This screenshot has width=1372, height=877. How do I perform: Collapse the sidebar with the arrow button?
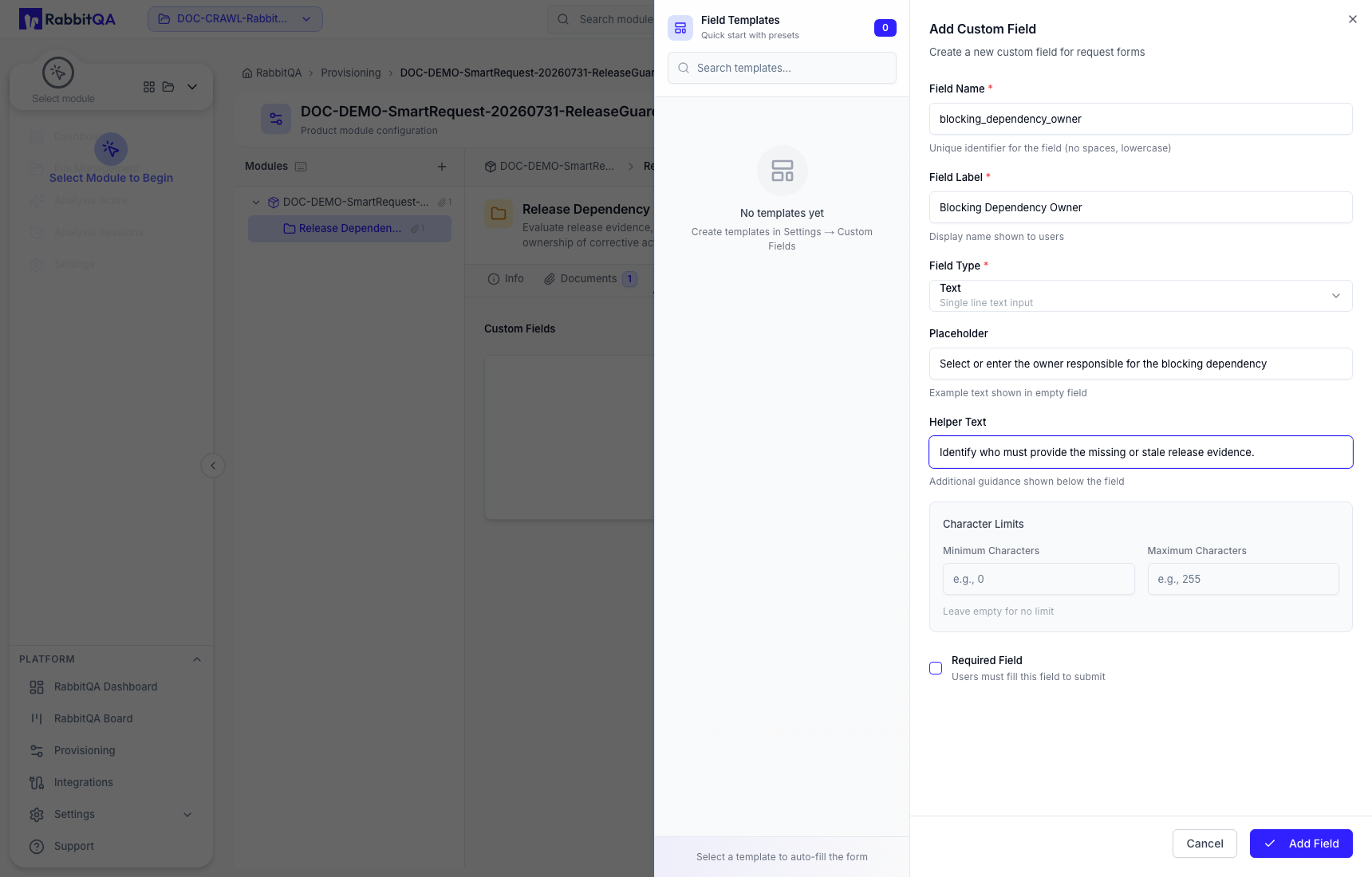[x=213, y=466]
